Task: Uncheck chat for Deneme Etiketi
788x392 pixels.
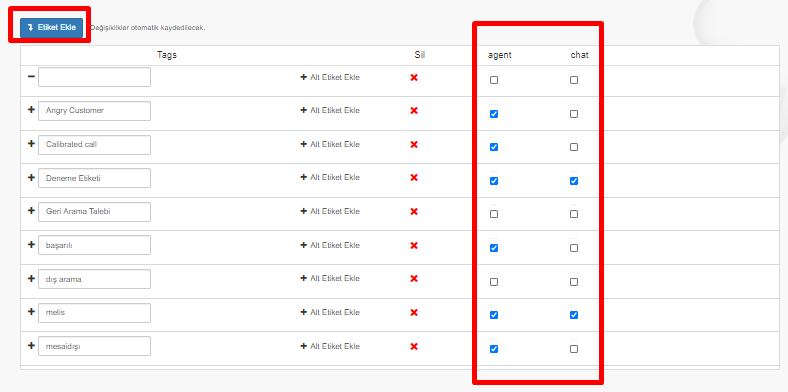Action: [x=574, y=181]
